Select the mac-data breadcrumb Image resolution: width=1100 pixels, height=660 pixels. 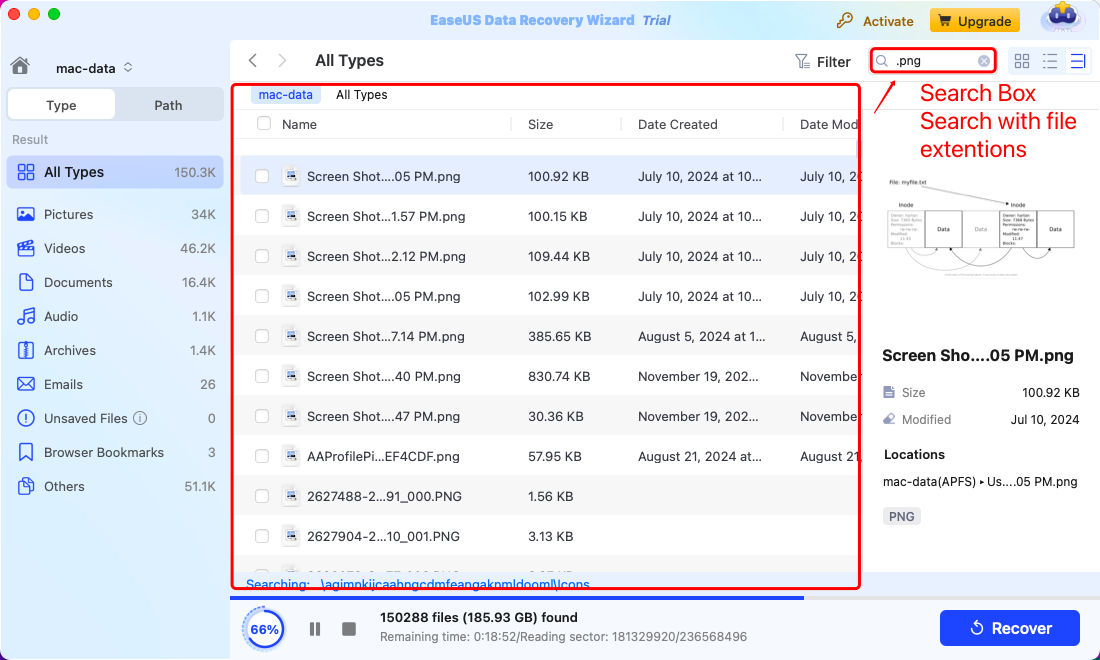(x=286, y=95)
